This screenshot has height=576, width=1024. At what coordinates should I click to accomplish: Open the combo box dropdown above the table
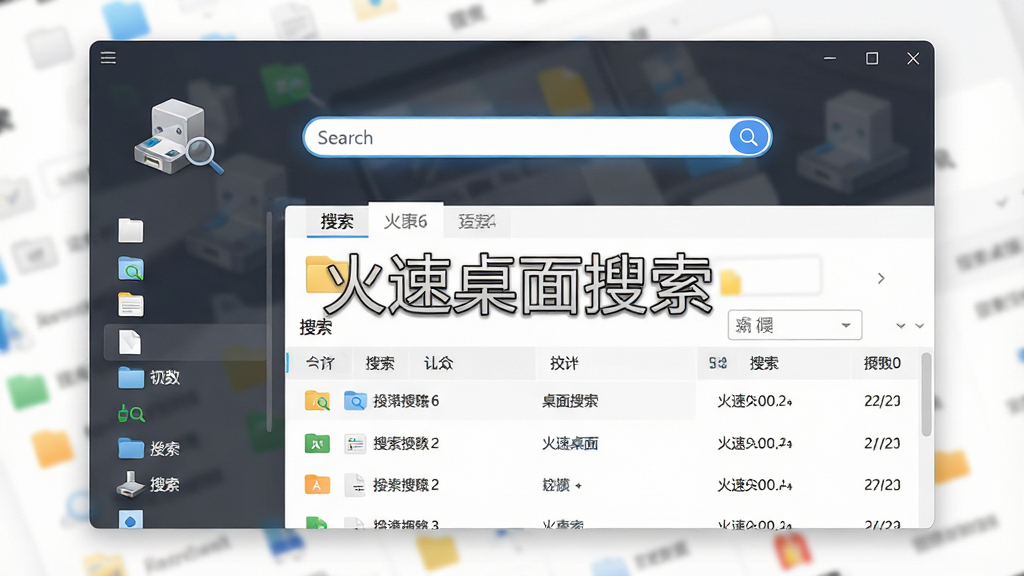(795, 325)
